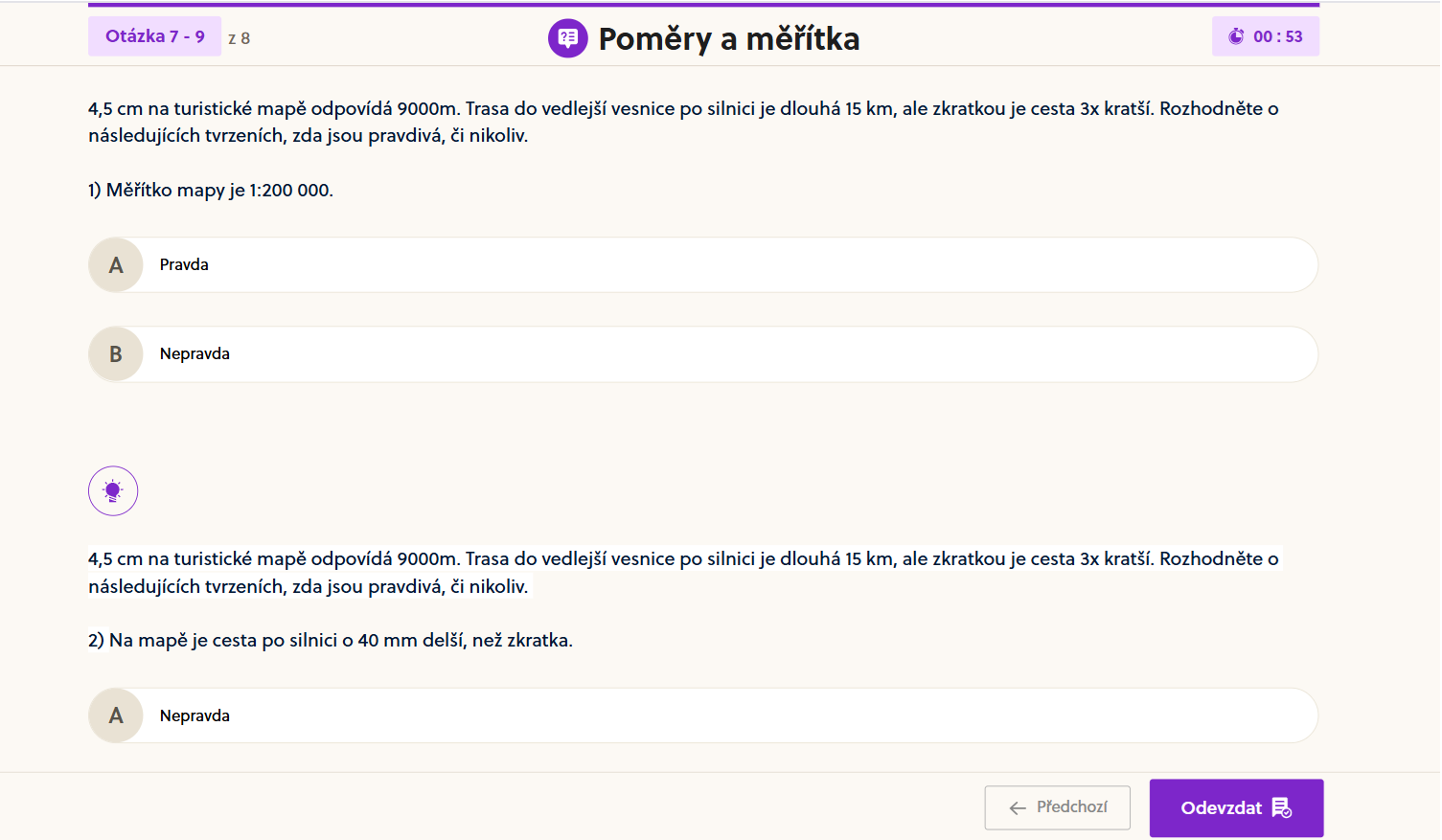Screen dimensions: 1442x840
Task: Click the left arrow icon on Předchozí
Action: 1018,808
